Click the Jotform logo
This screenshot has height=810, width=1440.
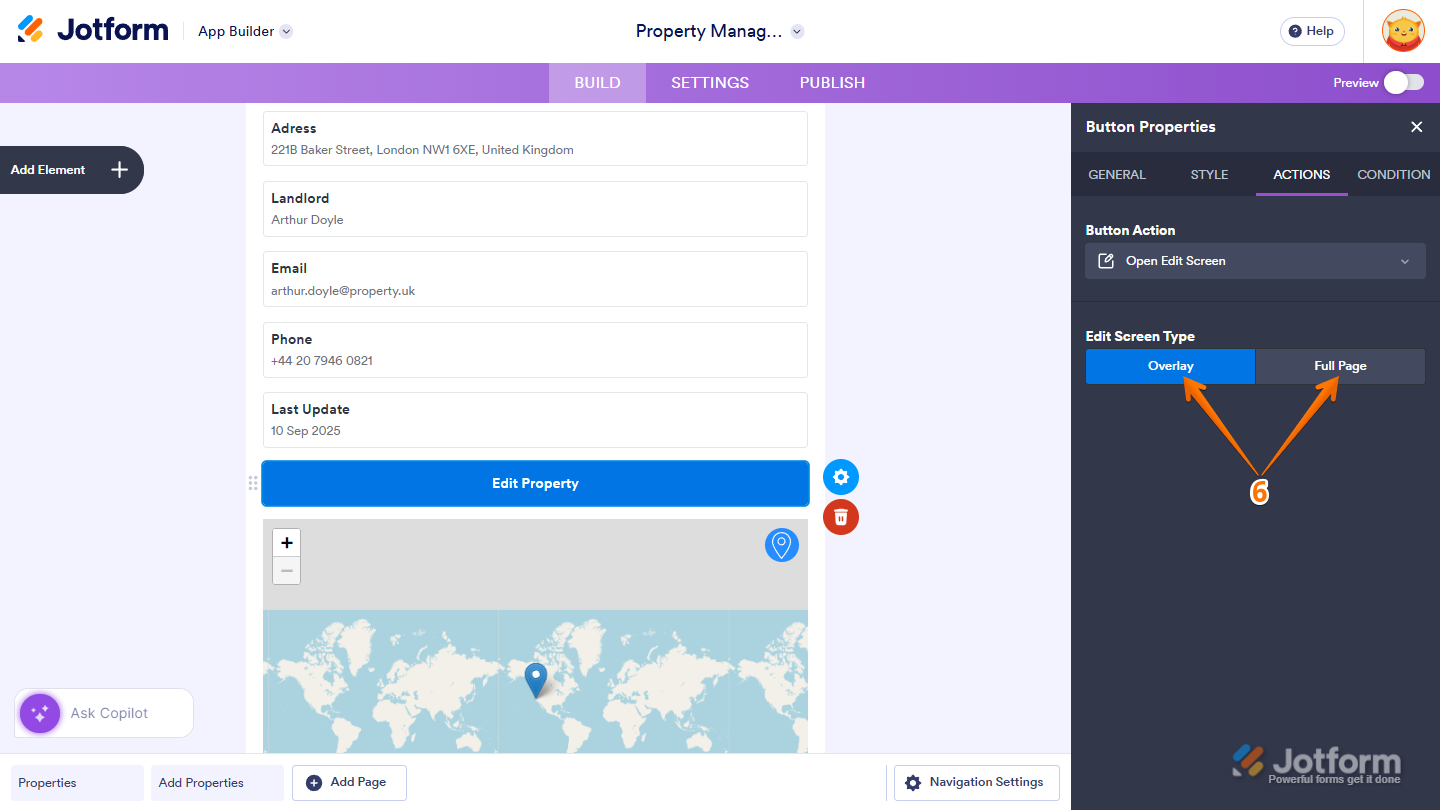click(93, 30)
